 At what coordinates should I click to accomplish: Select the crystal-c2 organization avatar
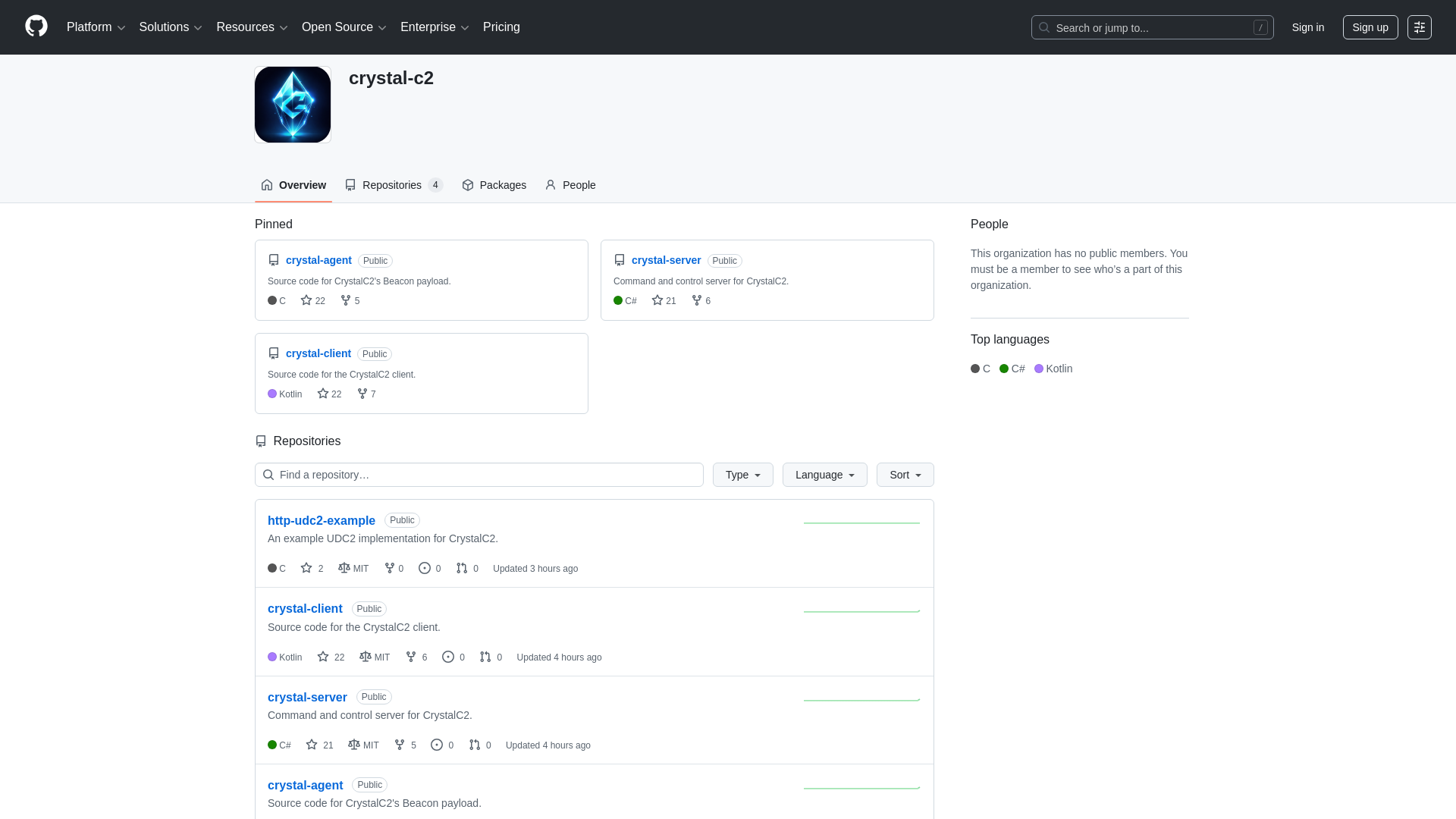292,104
